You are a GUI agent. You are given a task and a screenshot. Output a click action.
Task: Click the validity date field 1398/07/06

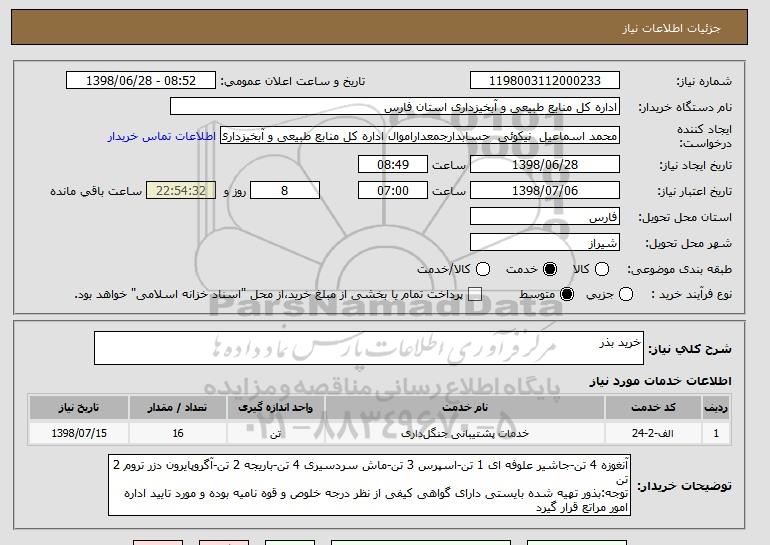pos(545,191)
